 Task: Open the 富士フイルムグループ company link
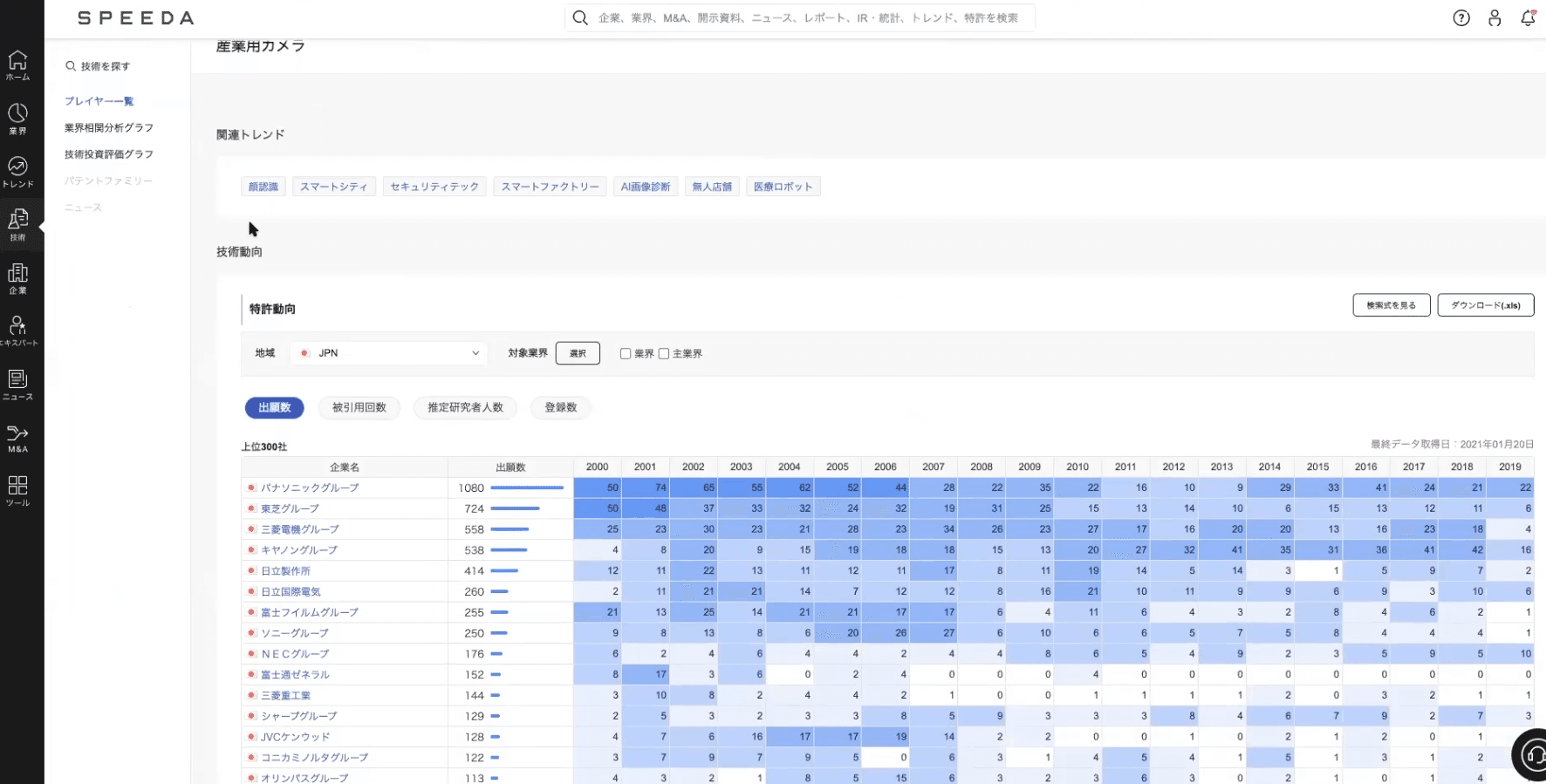[310, 612]
